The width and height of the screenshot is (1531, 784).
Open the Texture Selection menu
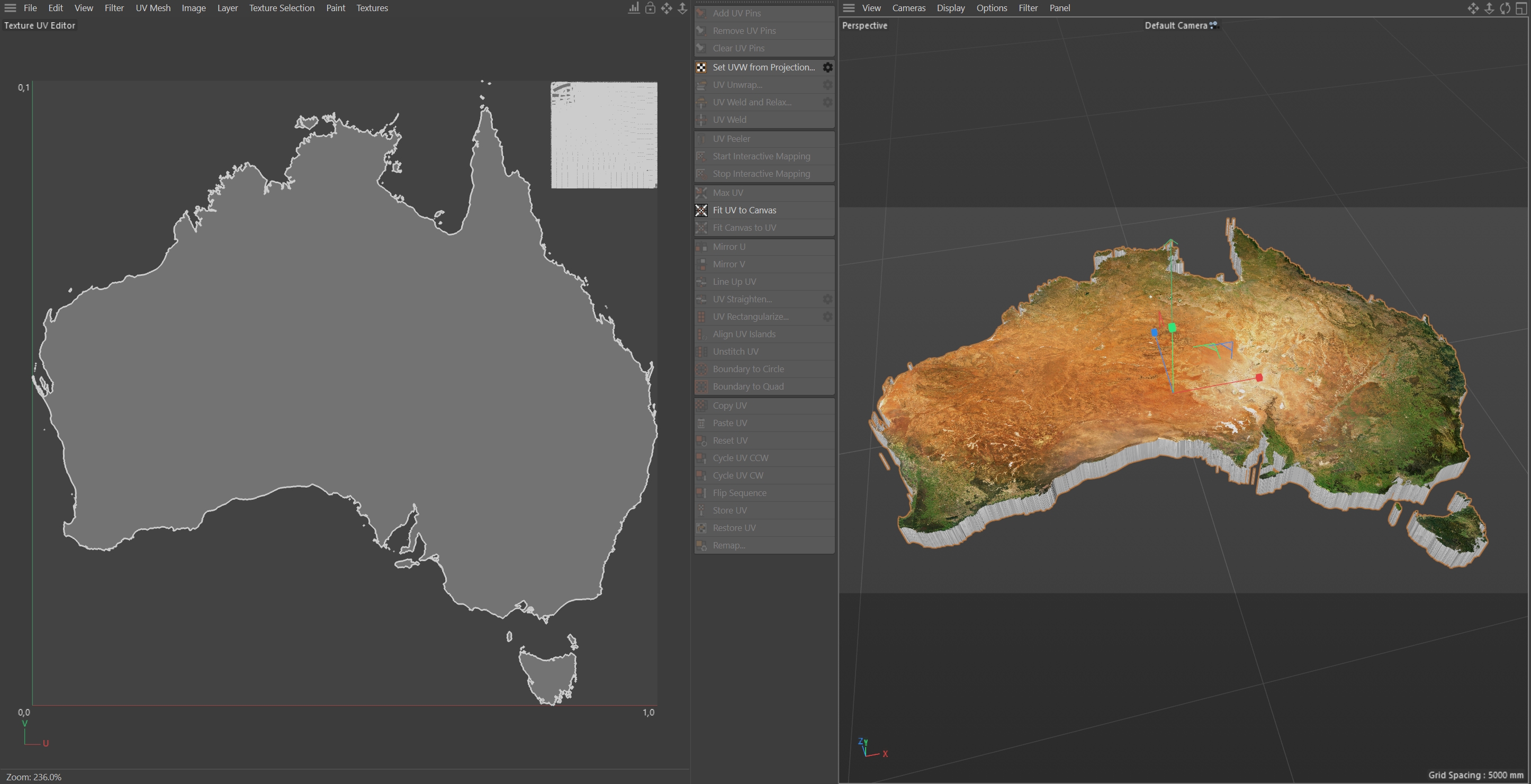click(282, 8)
